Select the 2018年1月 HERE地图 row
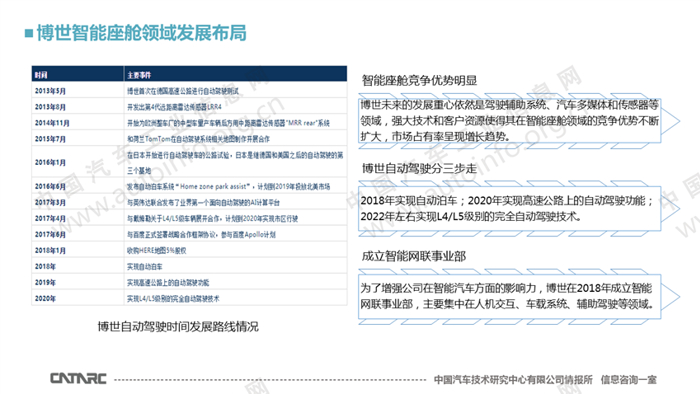This screenshot has height=394, width=700. pos(189,250)
